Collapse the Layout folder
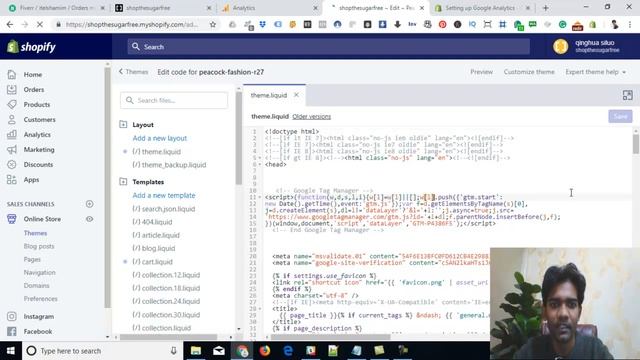640x360 pixels. point(123,124)
